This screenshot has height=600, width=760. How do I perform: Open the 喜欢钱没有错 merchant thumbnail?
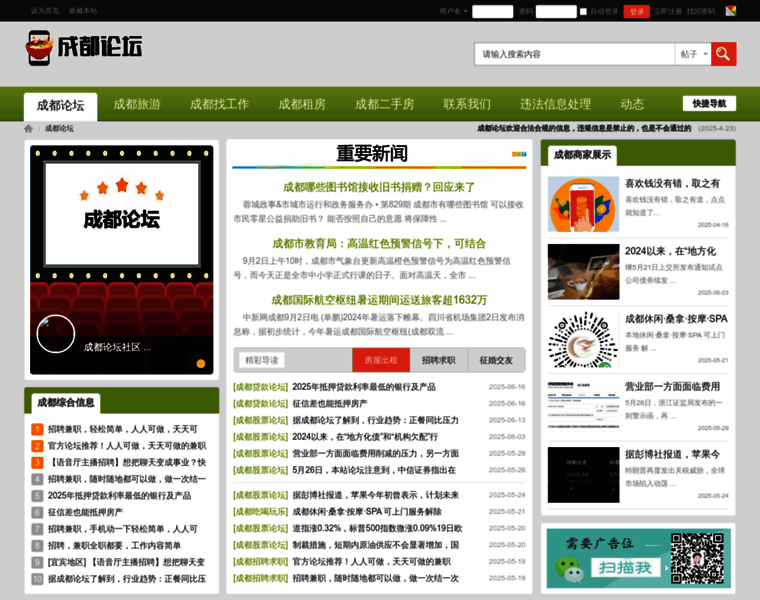pos(584,204)
